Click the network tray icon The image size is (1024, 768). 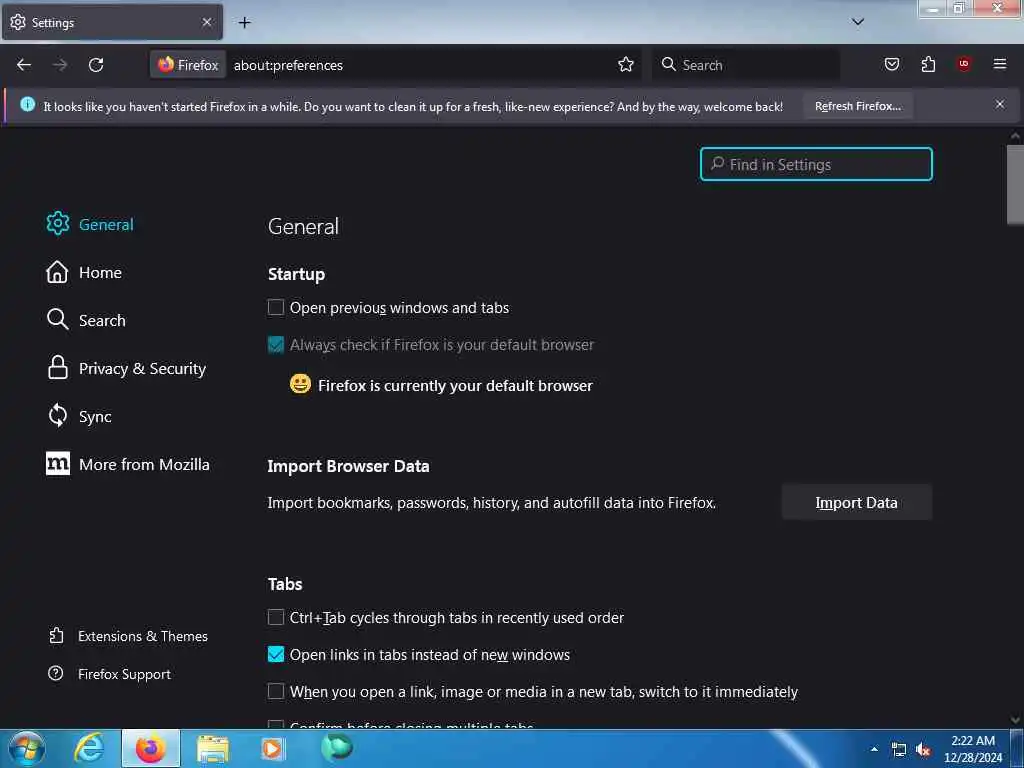[x=899, y=750]
